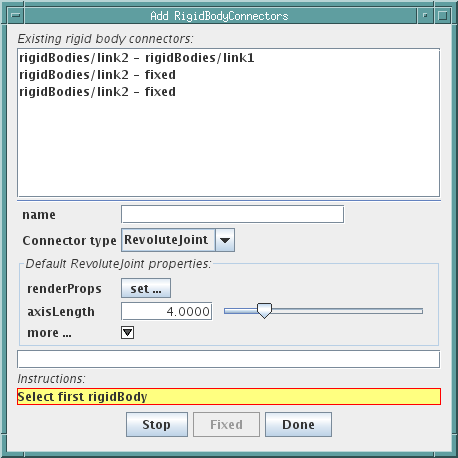Viewport: 458px width, 458px height.
Task: Click the axisLength slider thumb
Action: 264,311
